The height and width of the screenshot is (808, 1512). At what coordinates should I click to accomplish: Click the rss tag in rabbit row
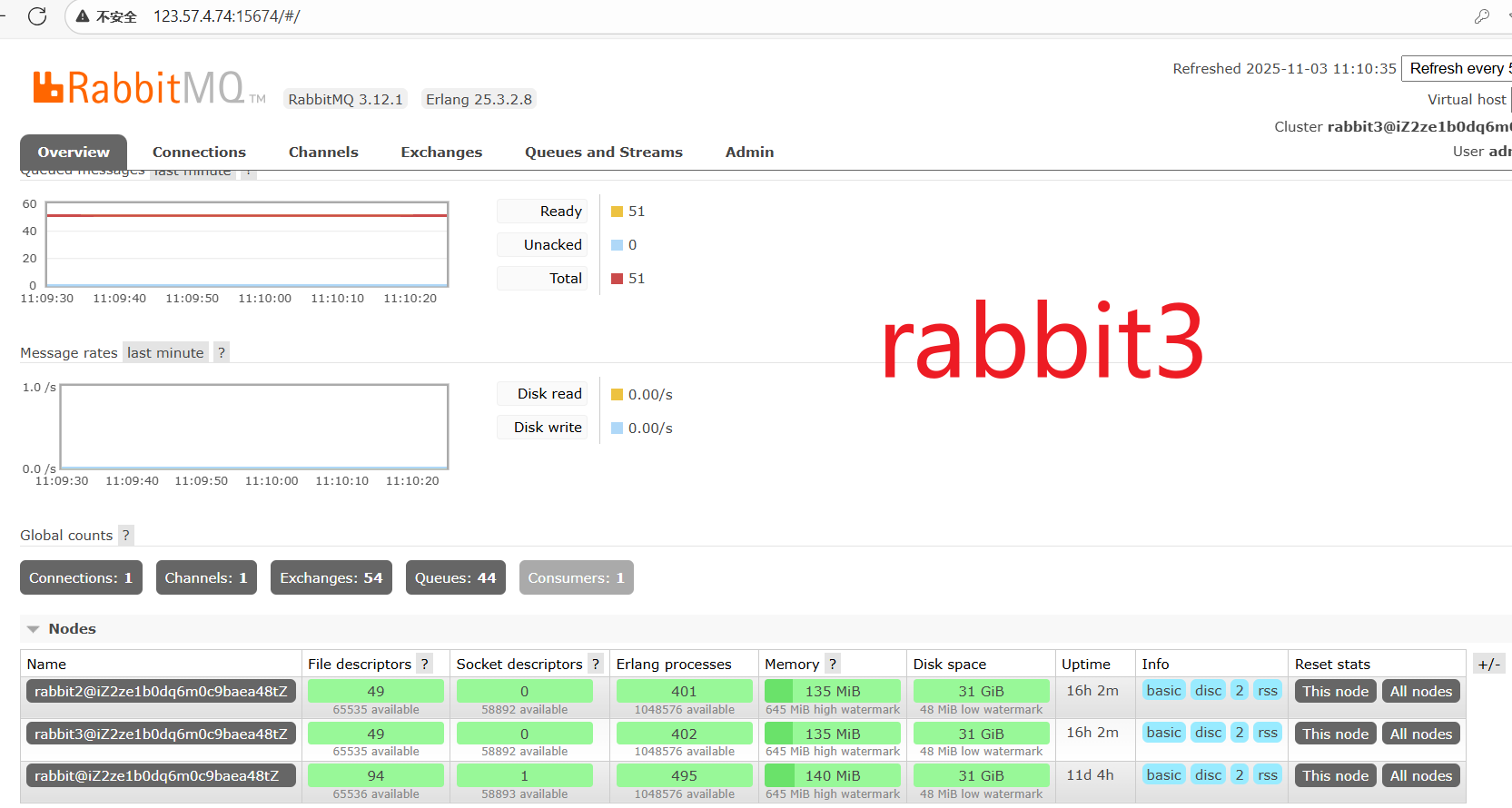coord(1268,774)
